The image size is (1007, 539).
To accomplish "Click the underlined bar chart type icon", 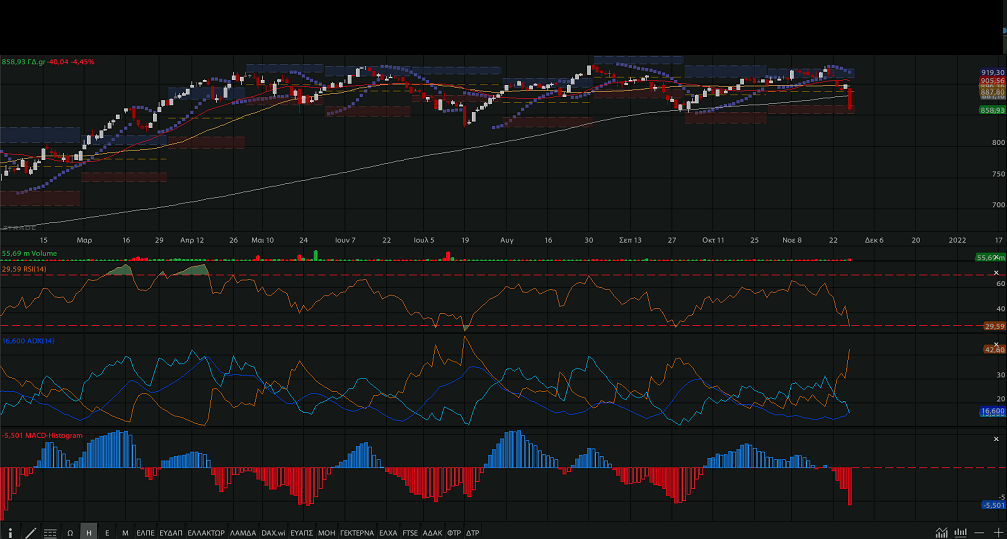I will [x=960, y=532].
